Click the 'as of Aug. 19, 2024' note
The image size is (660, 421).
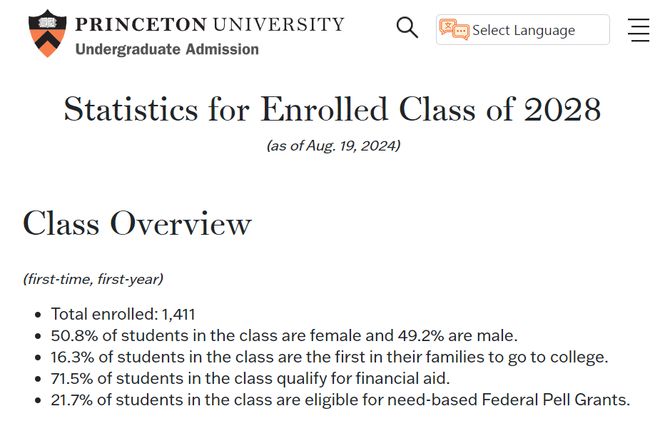point(333,146)
